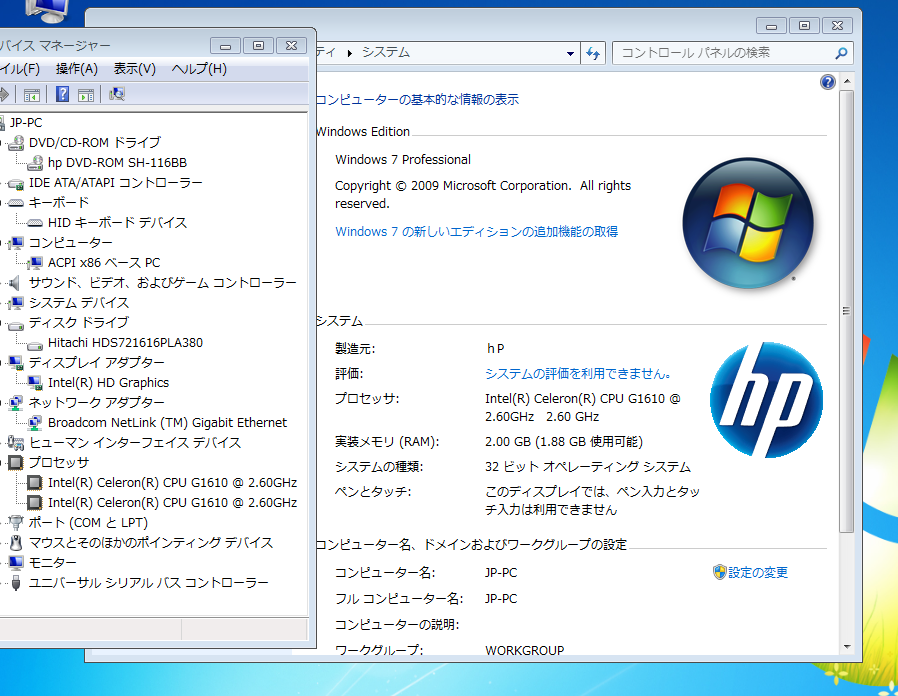
Task: Select the コンピューター category in device tree
Action: click(x=70, y=243)
